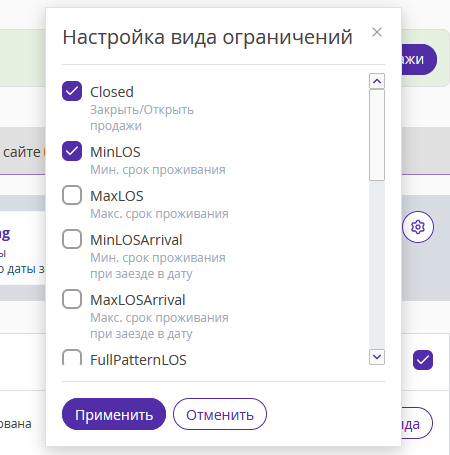Click partially hidden purple button at top right

tap(419, 59)
